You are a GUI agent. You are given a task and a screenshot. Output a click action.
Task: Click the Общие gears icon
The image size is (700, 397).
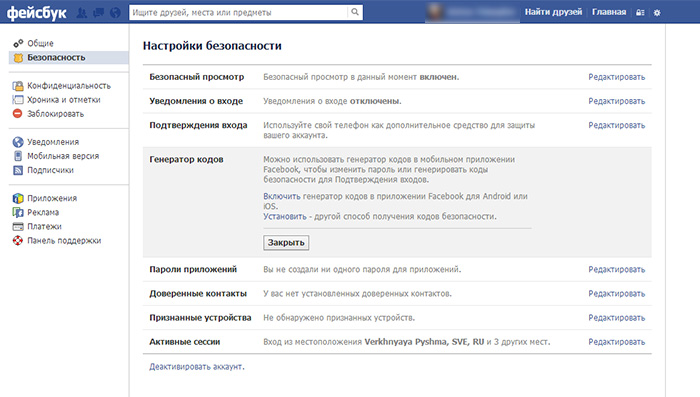point(18,43)
